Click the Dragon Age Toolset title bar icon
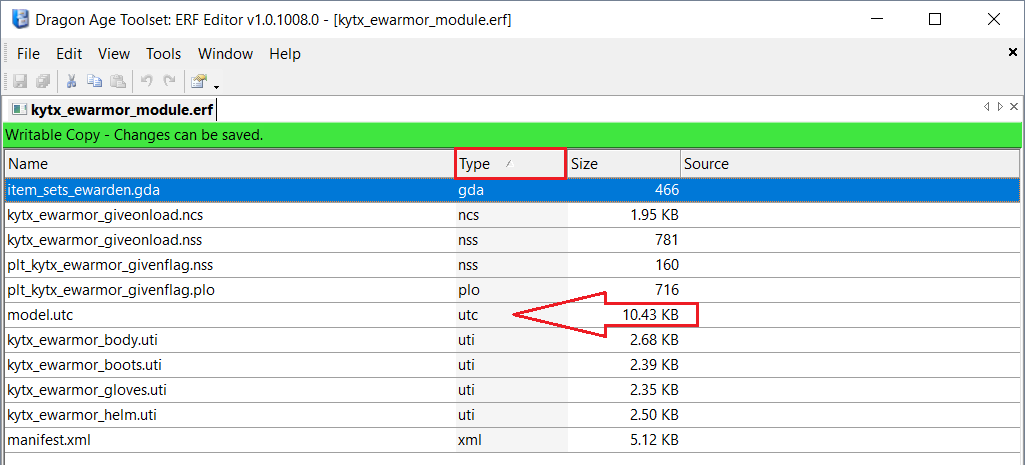Screen dimensions: 1025x465 tap(20, 19)
